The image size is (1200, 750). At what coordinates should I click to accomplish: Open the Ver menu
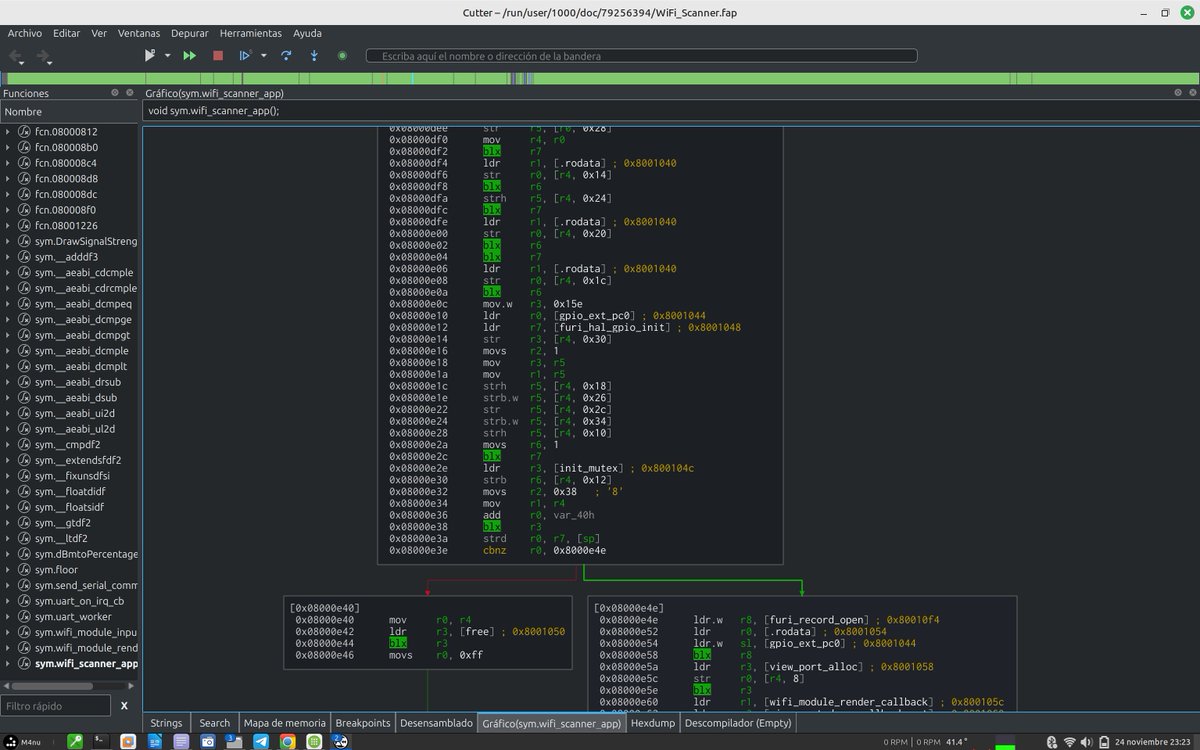[99, 33]
